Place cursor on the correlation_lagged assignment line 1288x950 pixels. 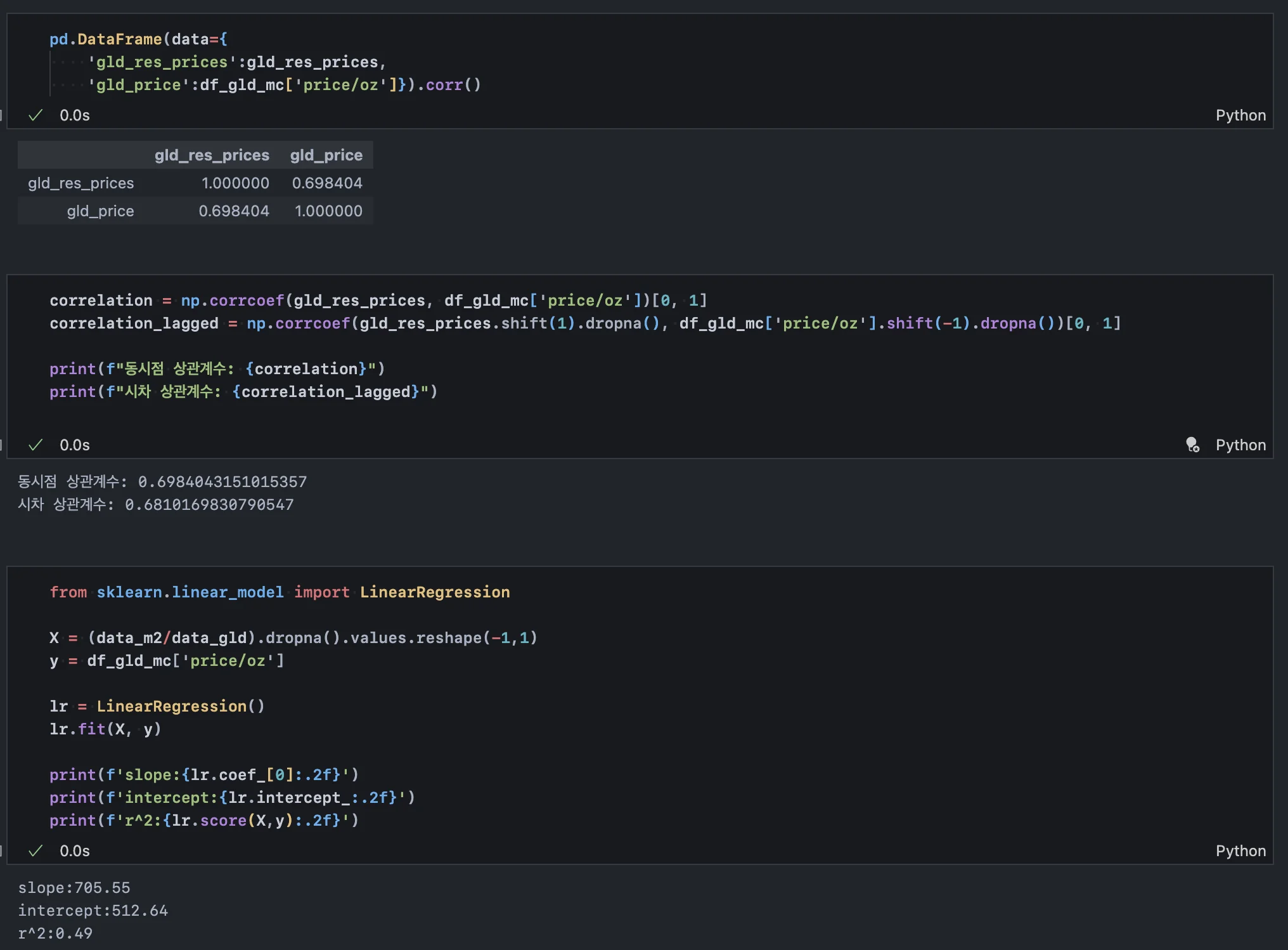coord(583,323)
